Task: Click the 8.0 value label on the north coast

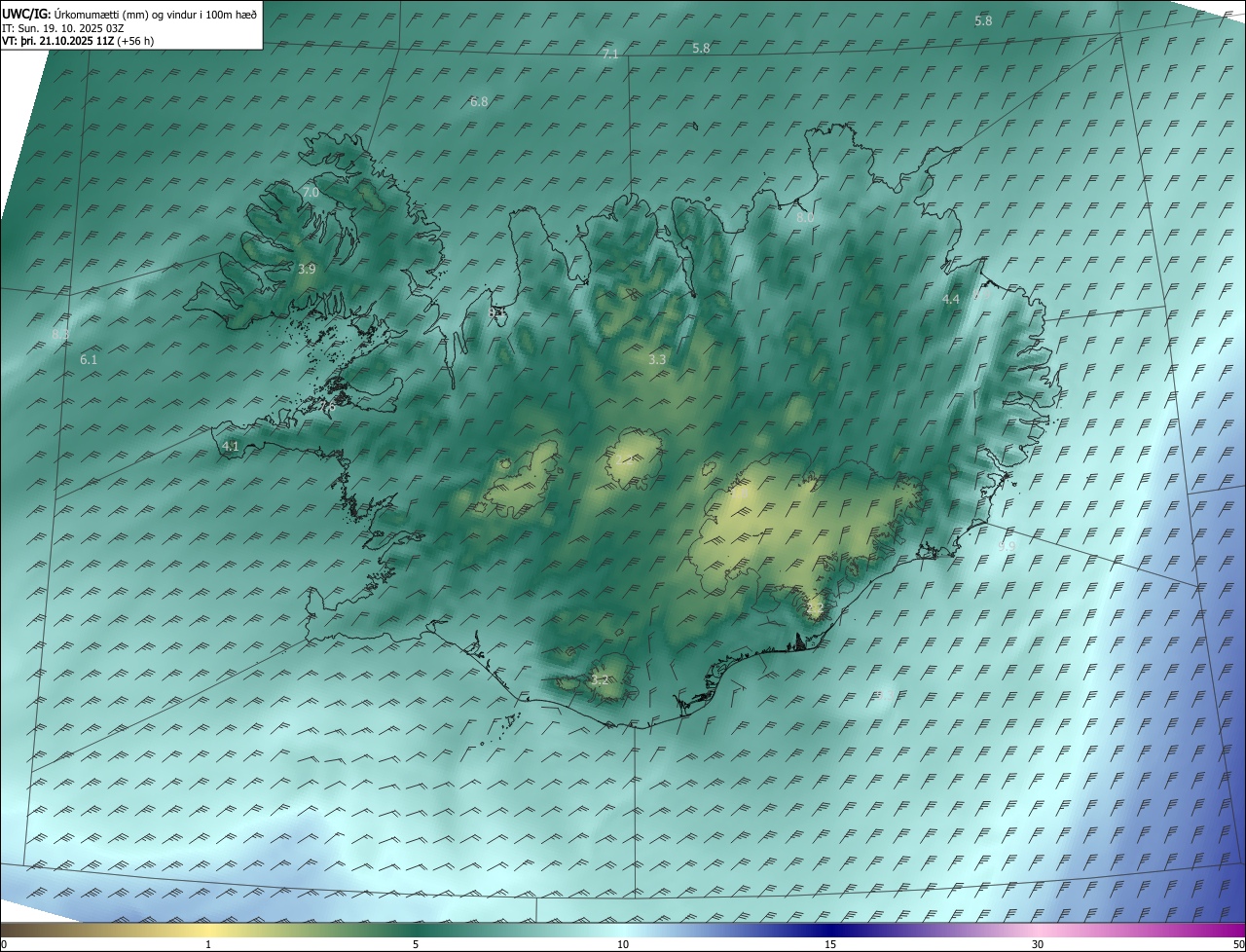Action: 805,218
